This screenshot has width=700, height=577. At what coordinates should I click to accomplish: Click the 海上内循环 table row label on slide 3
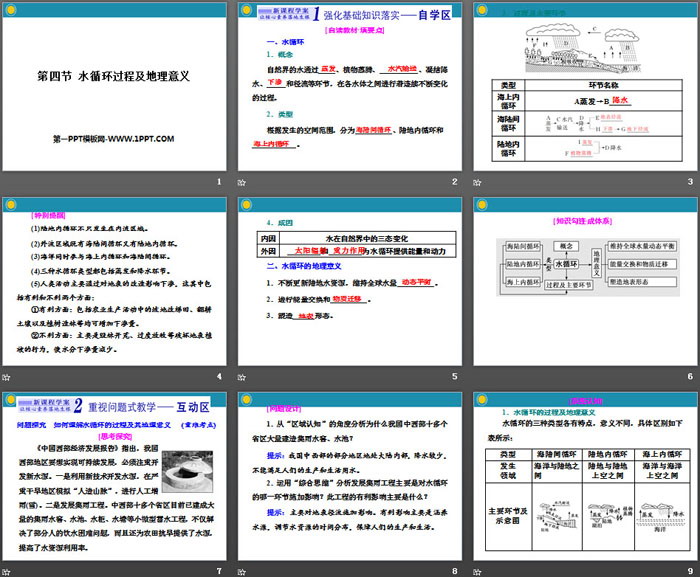click(x=508, y=101)
